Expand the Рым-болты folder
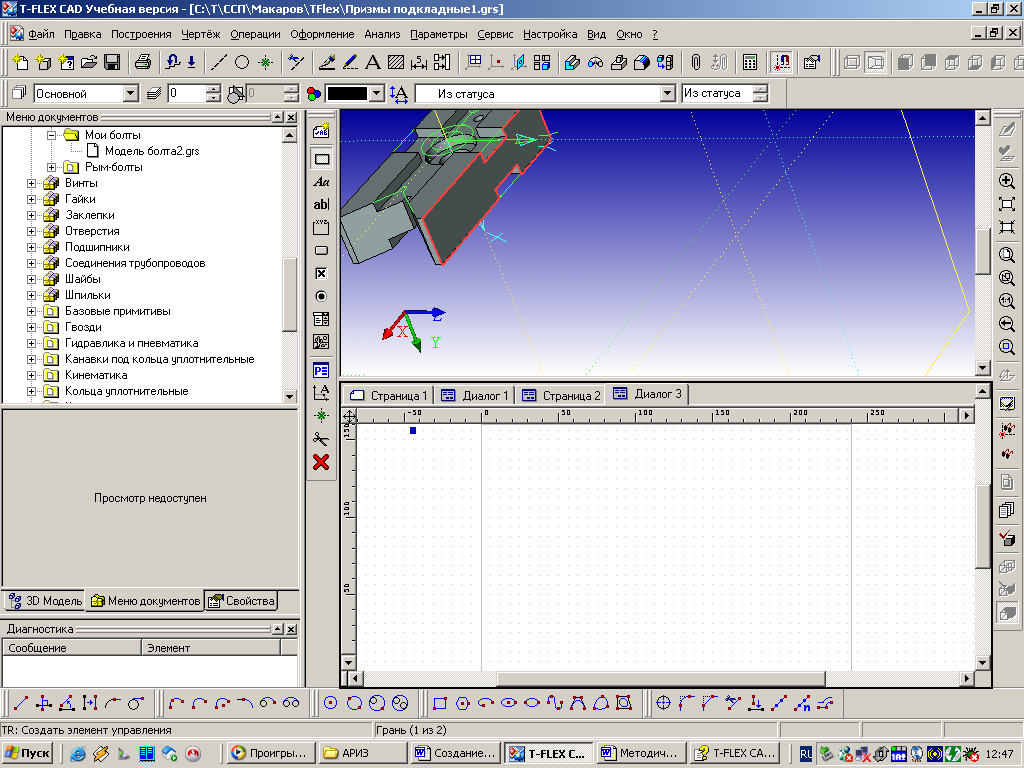This screenshot has width=1024, height=768. tap(51, 167)
